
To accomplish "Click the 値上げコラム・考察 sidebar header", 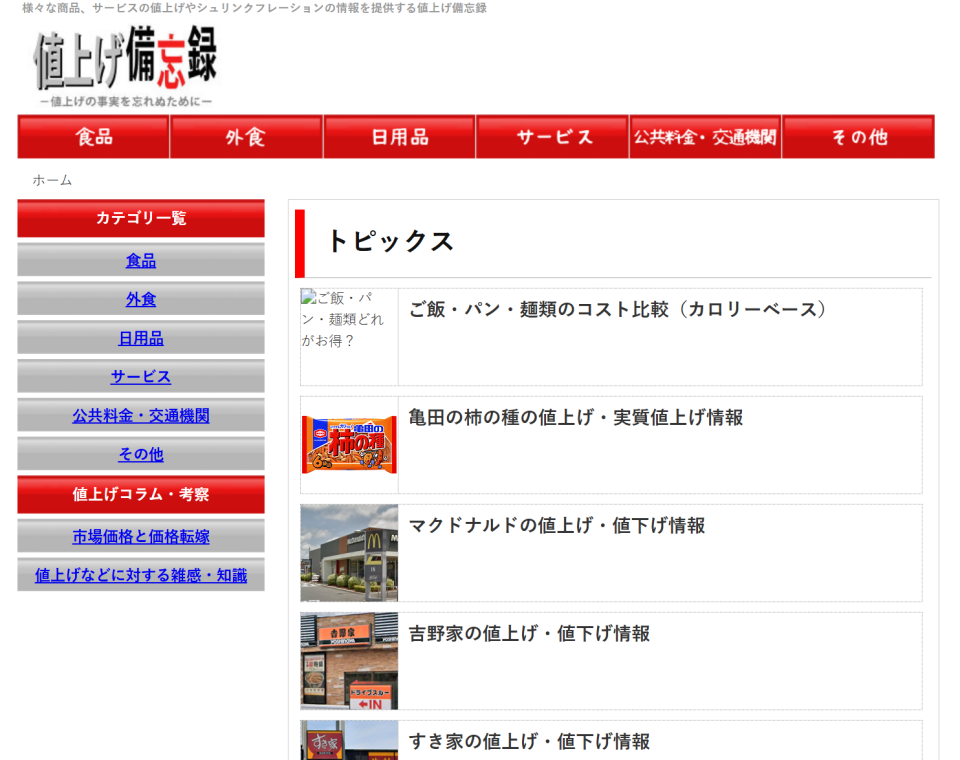I will (141, 494).
